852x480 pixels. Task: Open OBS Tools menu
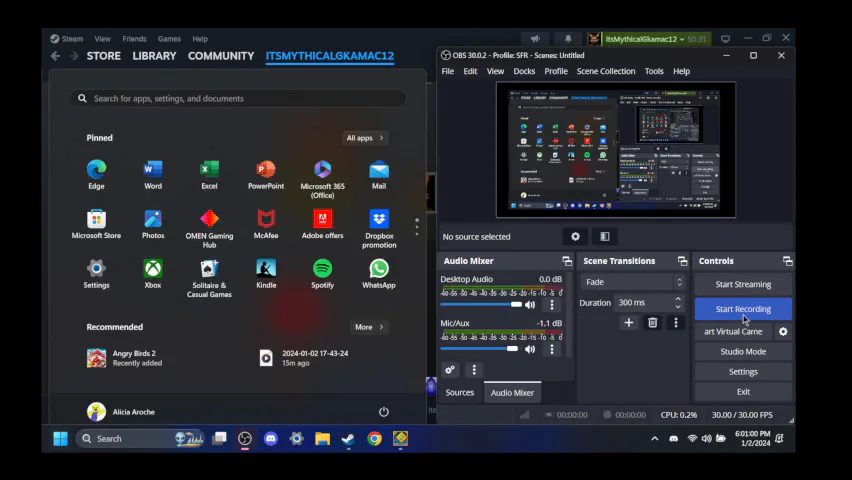pos(654,71)
